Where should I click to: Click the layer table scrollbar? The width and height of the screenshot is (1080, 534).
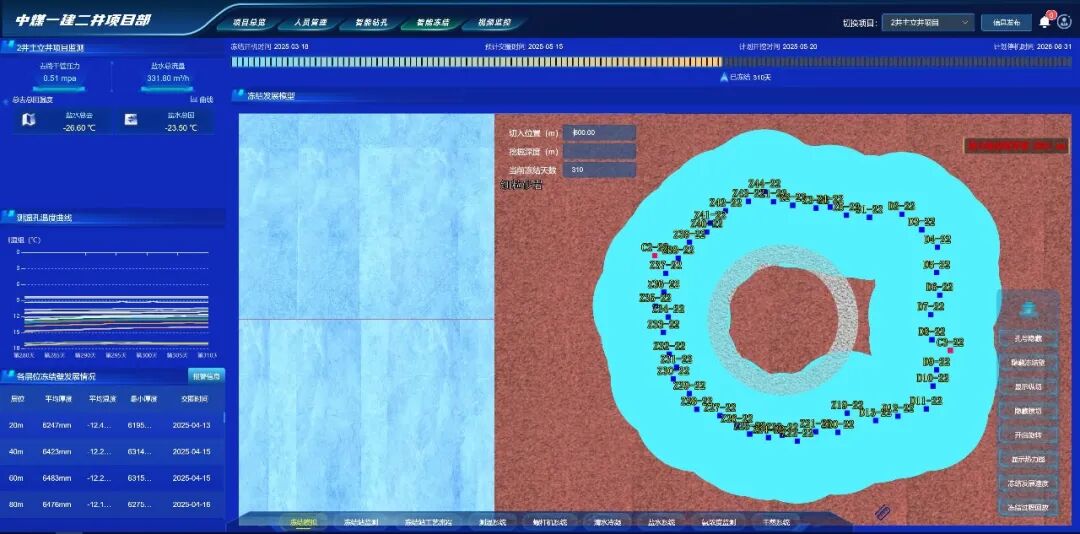(x=225, y=418)
